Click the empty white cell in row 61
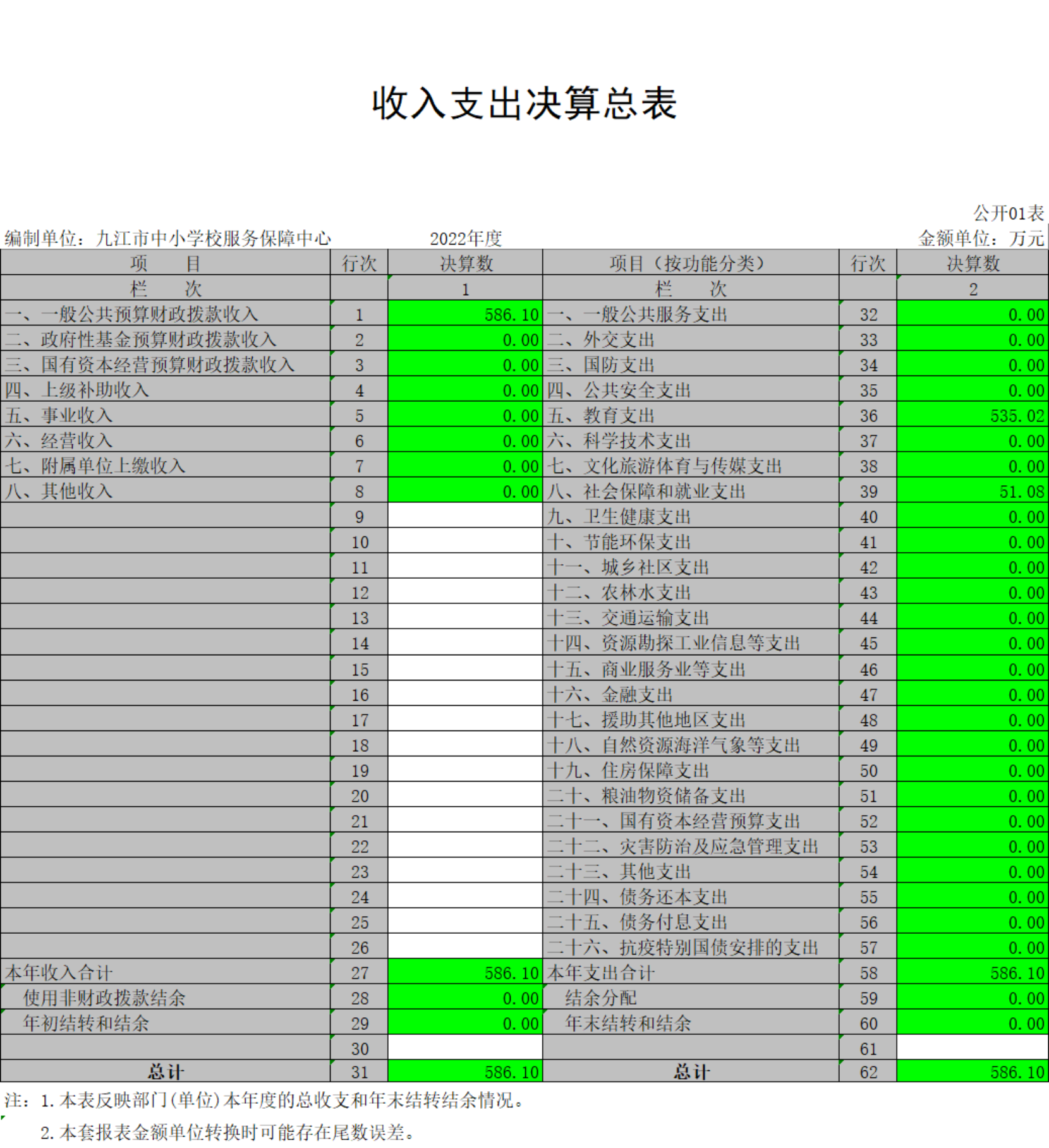1049x1148 pixels. 972,1048
